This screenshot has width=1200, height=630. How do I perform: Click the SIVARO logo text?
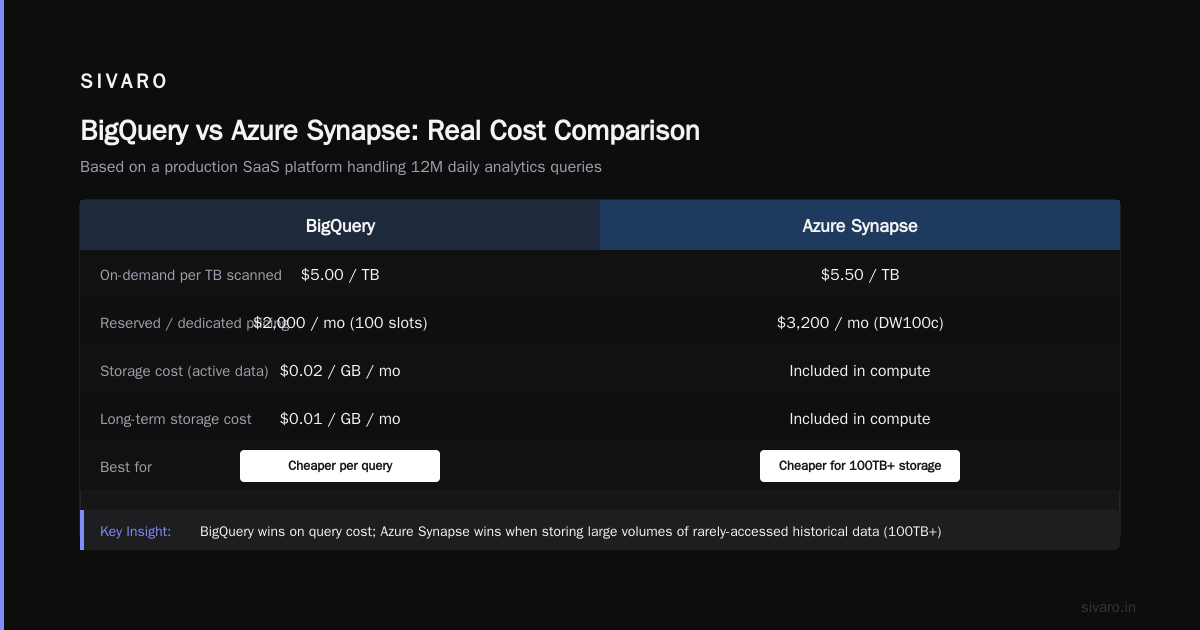coord(124,82)
